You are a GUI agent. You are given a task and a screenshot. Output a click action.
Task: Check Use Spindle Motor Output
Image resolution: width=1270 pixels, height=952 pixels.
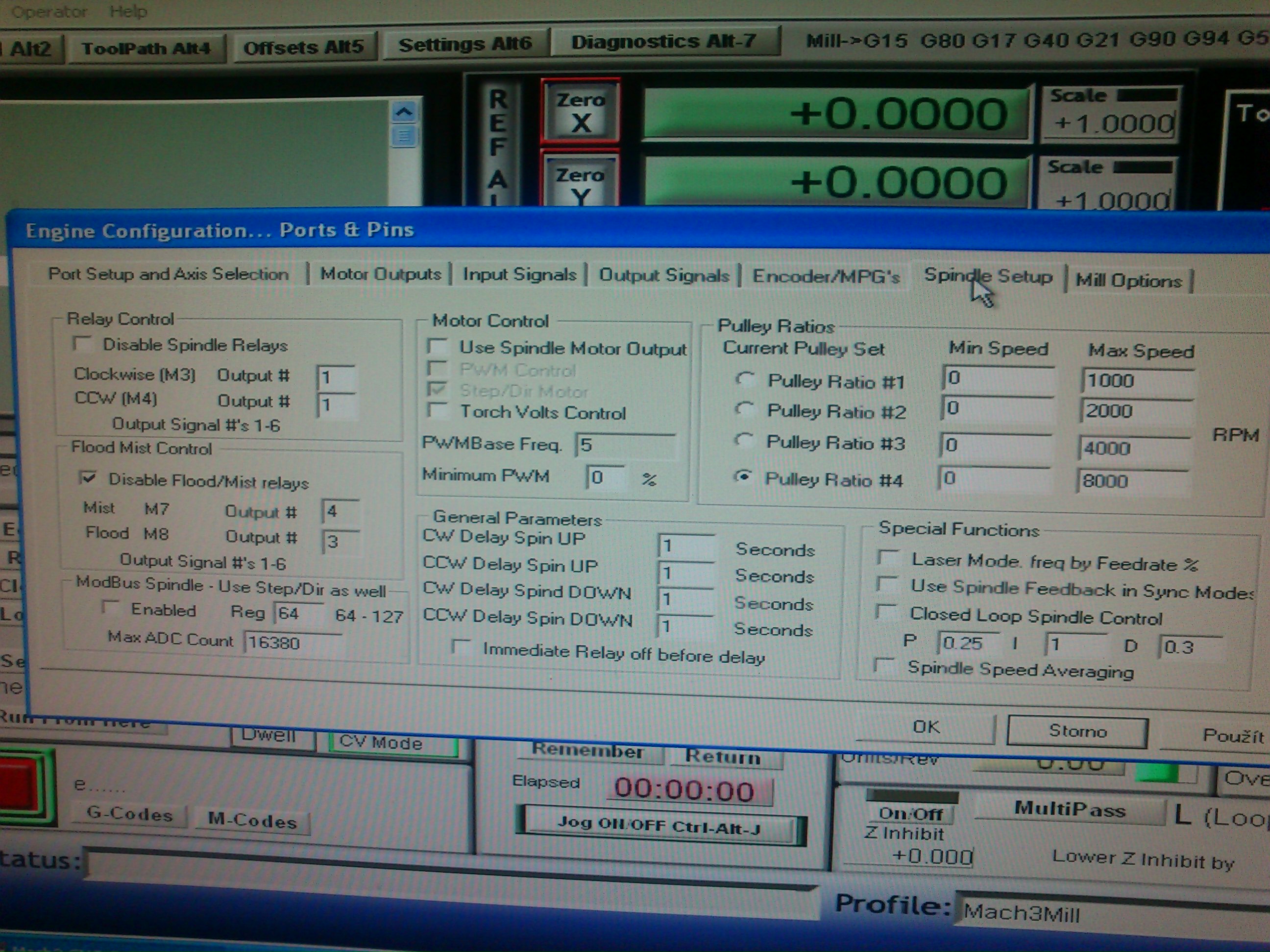coord(439,346)
